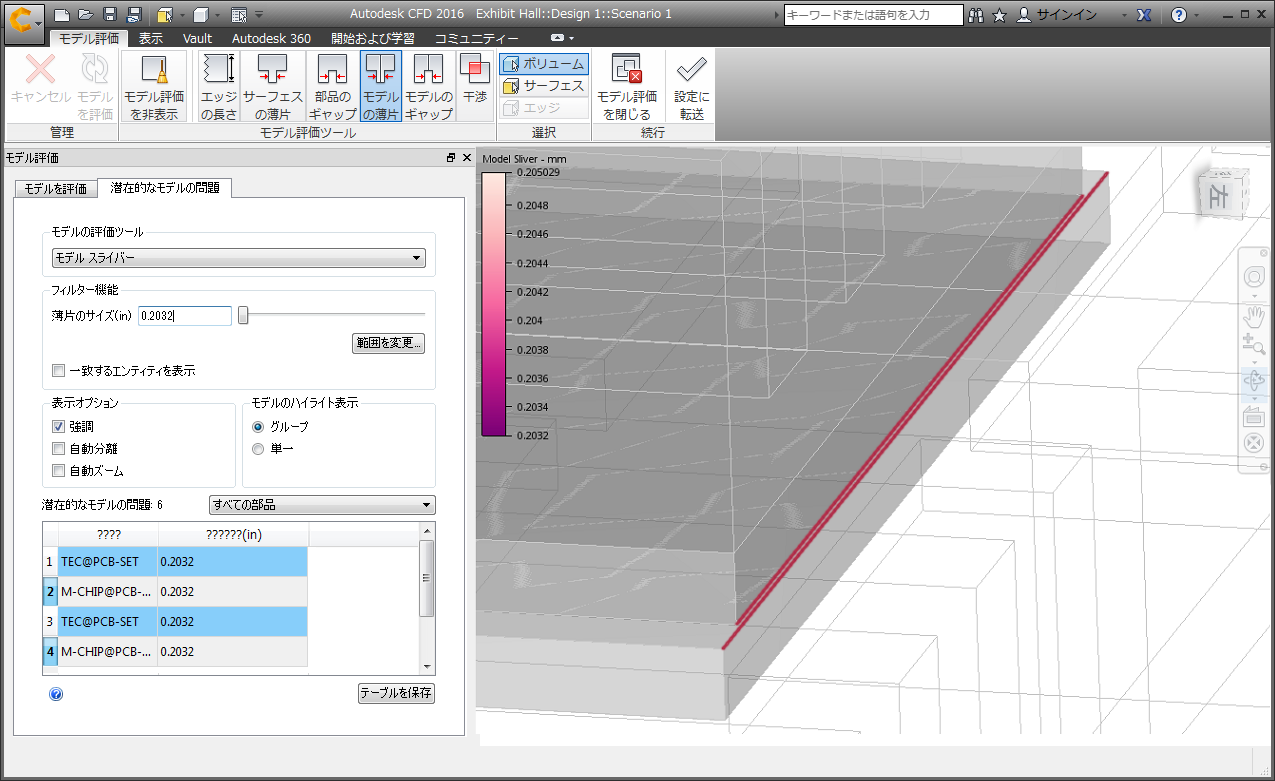Click the 薄片のサイズ(in) input field
This screenshot has width=1275, height=781.
point(185,316)
